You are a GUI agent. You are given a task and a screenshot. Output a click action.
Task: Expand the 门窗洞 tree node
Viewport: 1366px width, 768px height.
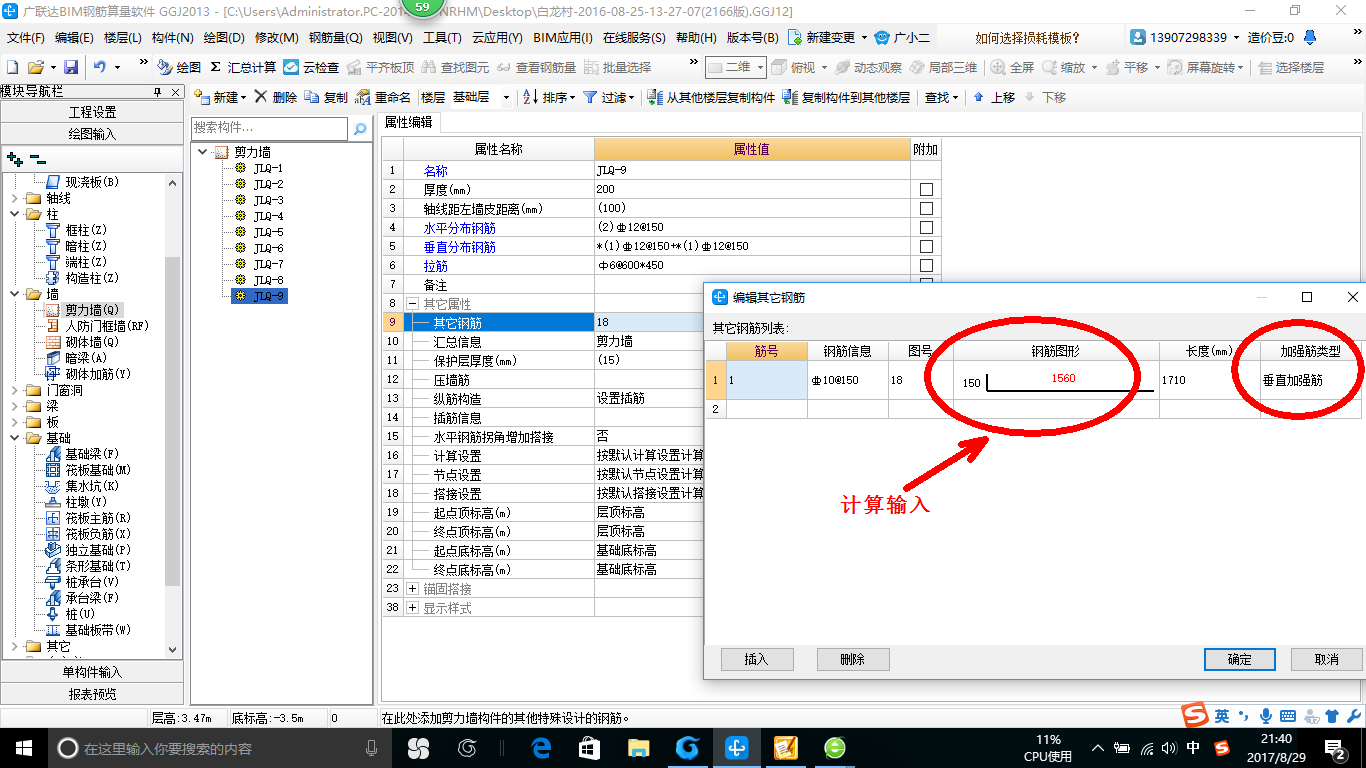[14, 390]
